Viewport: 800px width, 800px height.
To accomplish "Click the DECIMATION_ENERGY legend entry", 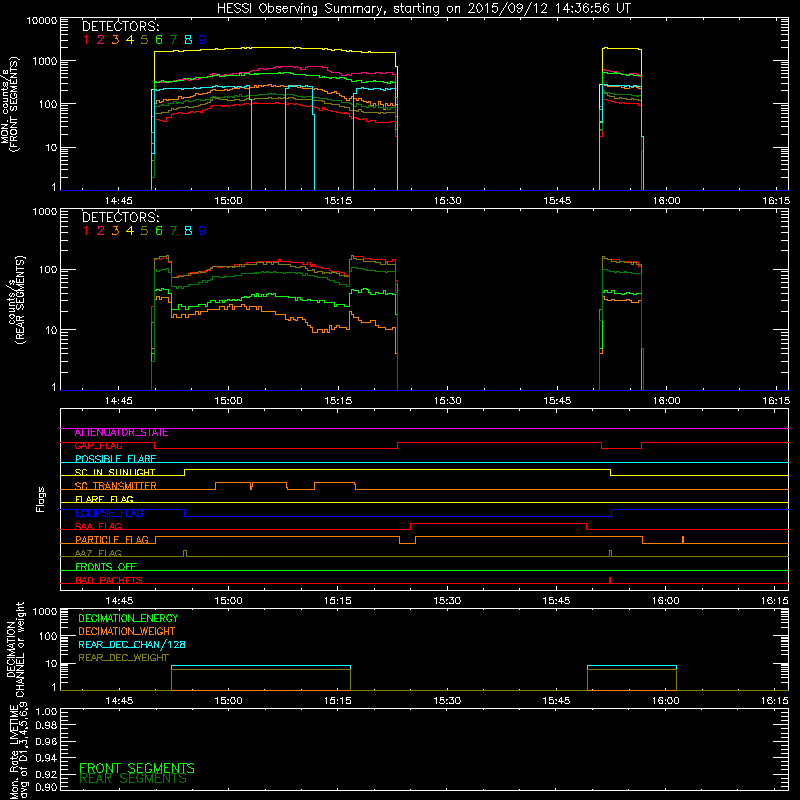I will click(128, 618).
